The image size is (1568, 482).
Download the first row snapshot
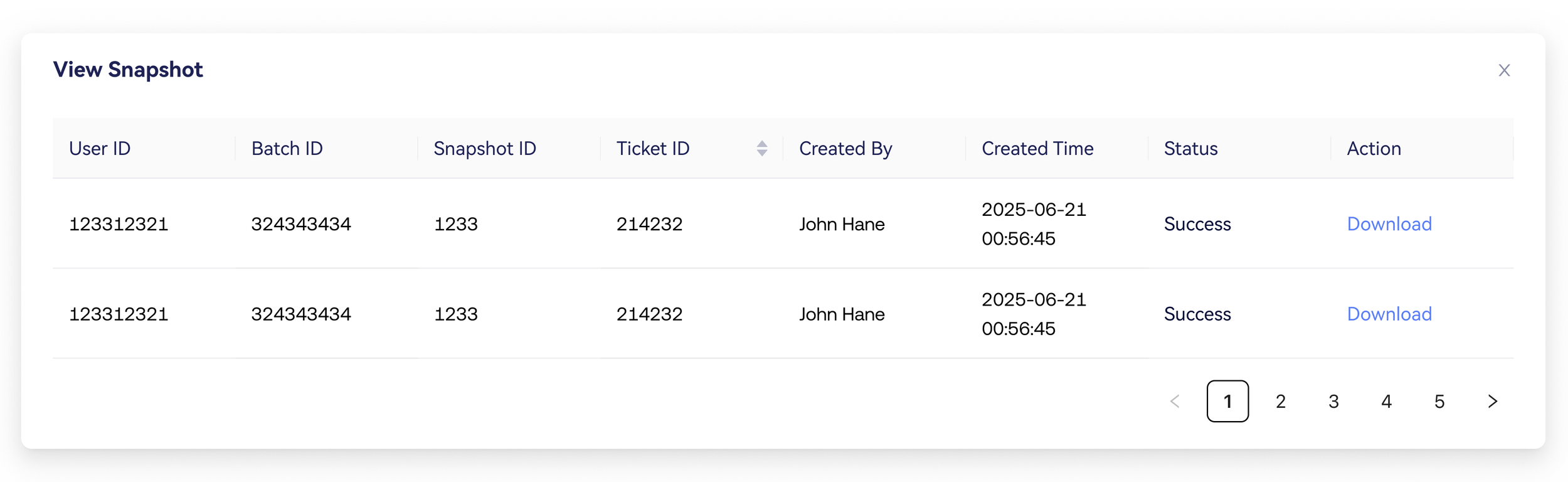tap(1389, 224)
